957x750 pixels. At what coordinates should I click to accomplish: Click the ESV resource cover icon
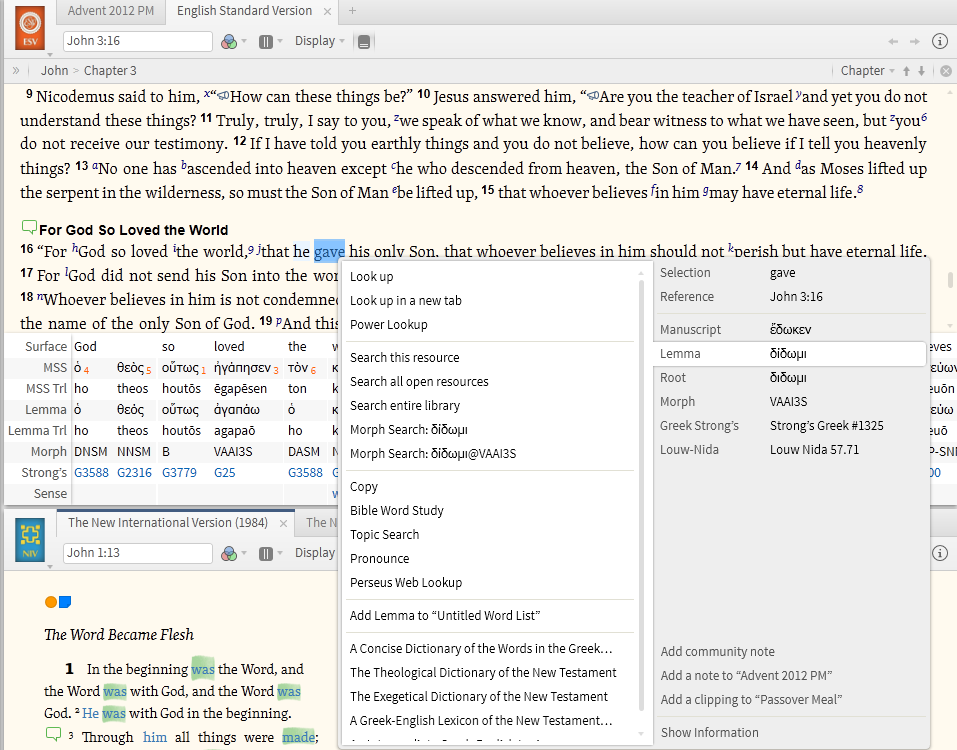click(30, 28)
